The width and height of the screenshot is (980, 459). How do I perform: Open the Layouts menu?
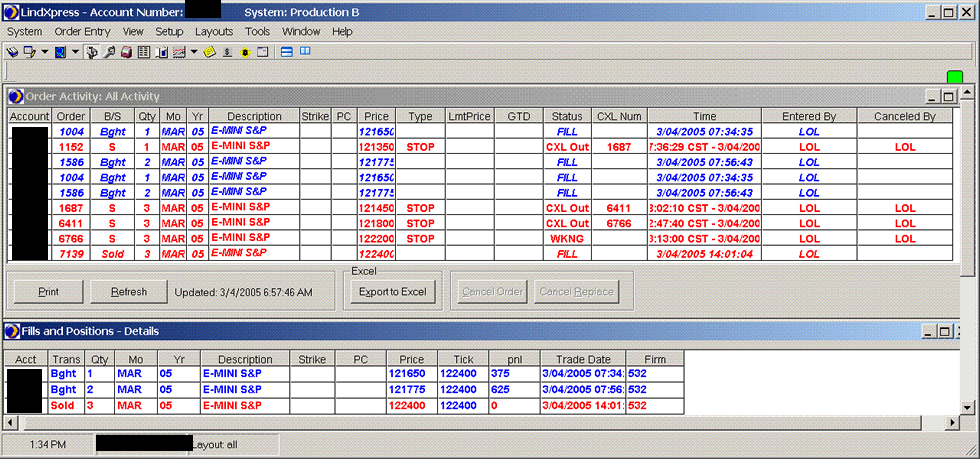[x=214, y=31]
